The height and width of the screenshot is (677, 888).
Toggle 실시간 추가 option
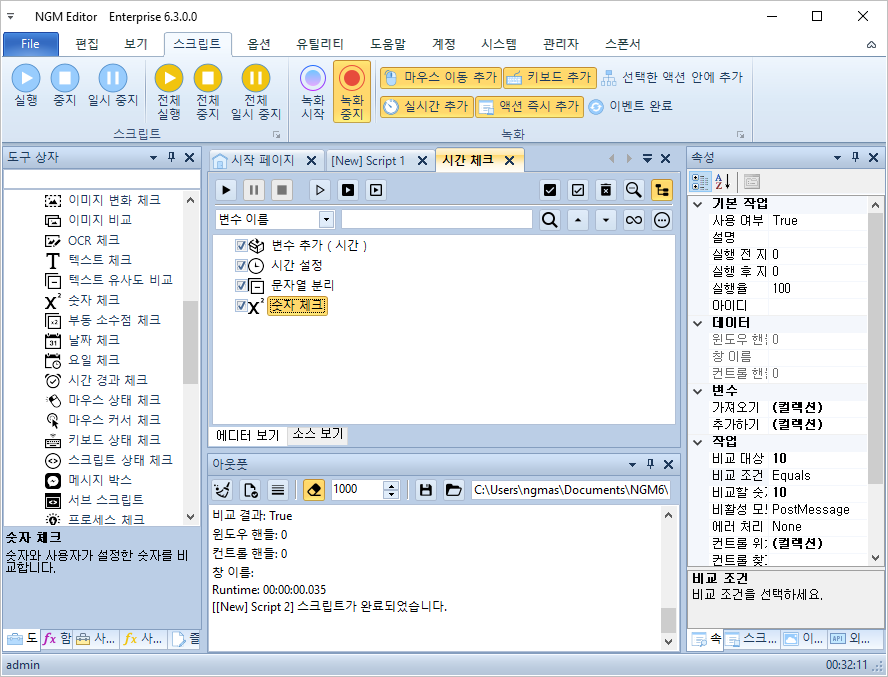click(426, 107)
